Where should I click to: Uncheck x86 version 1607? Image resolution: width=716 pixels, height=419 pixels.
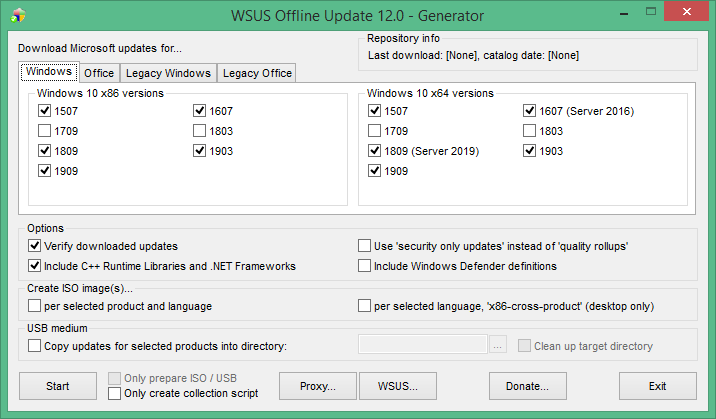coord(199,111)
